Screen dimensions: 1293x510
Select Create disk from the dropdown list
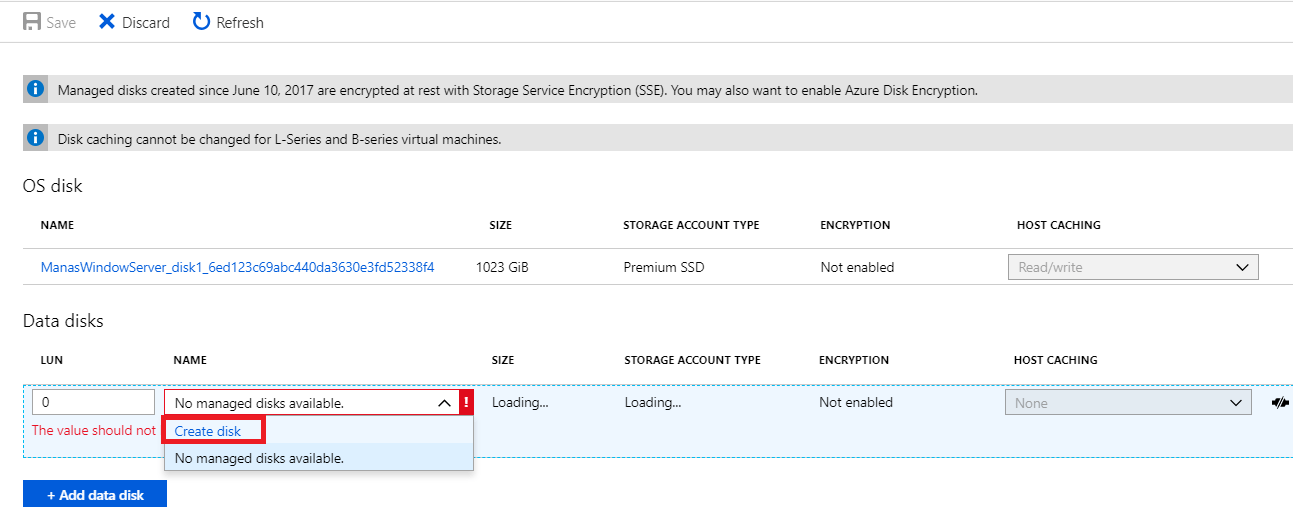(x=208, y=431)
